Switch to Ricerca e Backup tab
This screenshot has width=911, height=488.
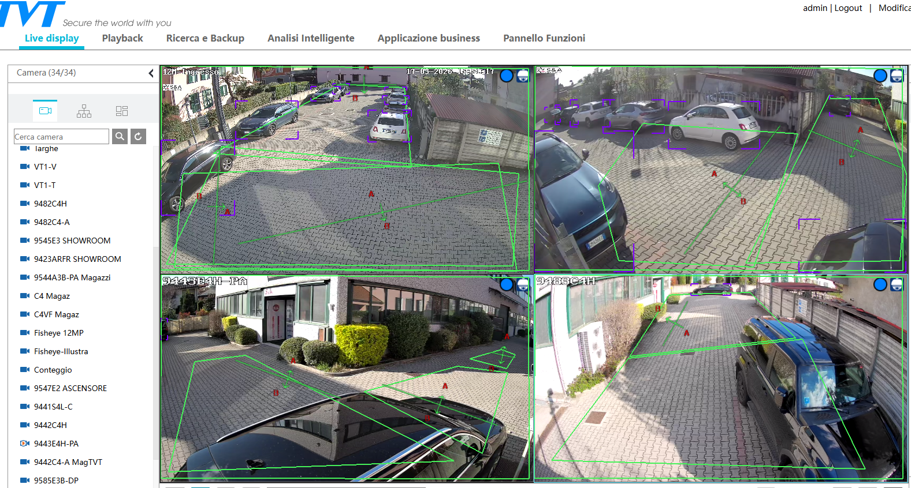click(x=205, y=38)
